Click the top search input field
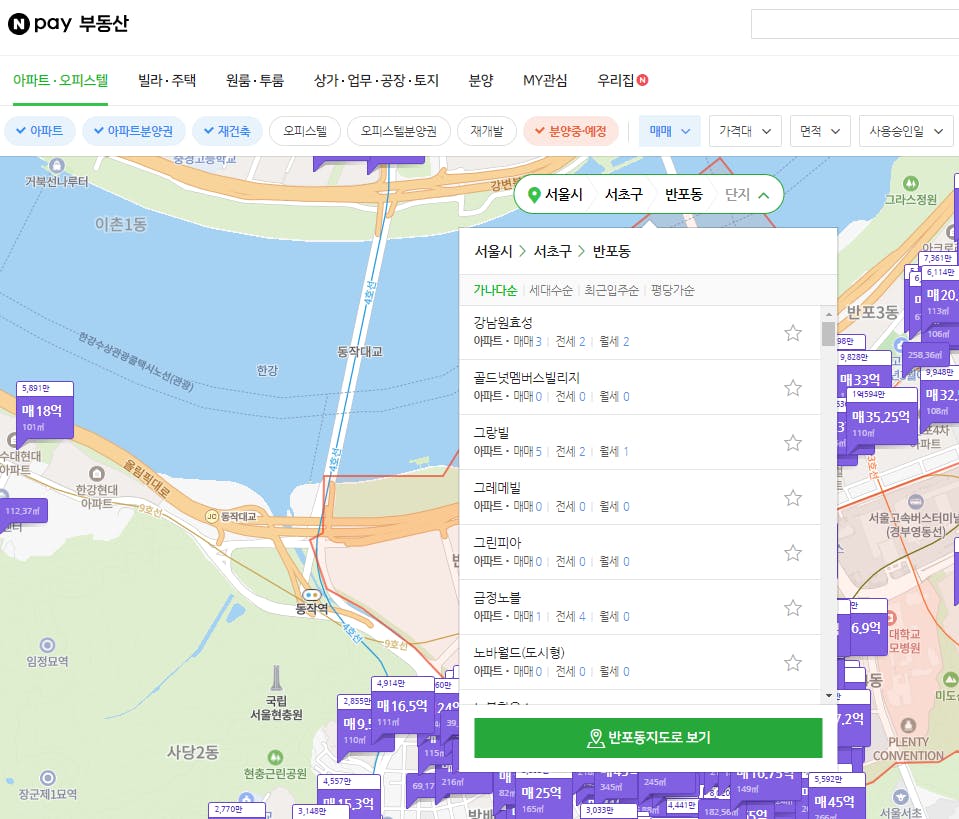The image size is (959, 819). click(x=854, y=24)
